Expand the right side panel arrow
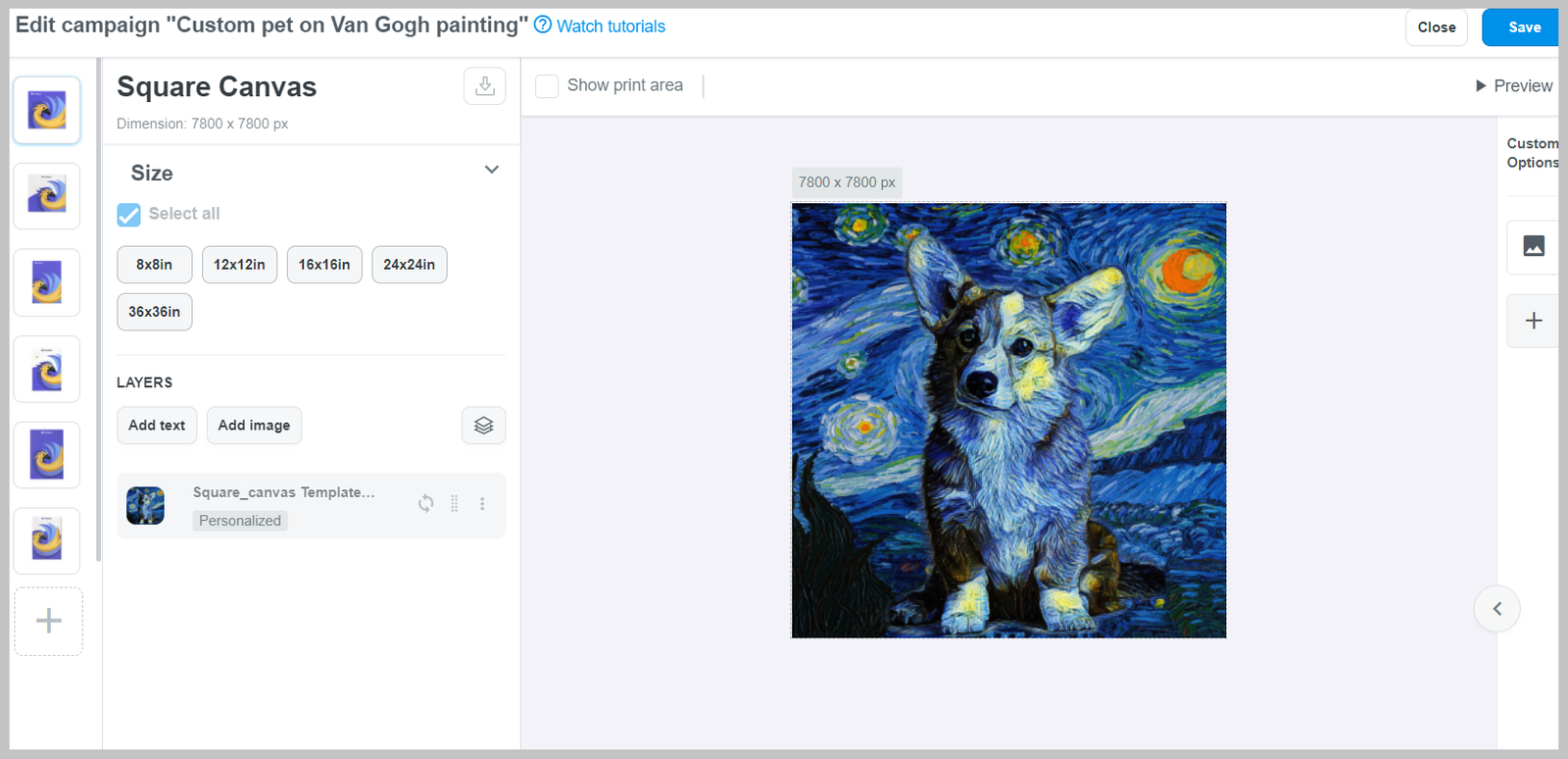Screen dimensions: 1568x759 [1496, 609]
